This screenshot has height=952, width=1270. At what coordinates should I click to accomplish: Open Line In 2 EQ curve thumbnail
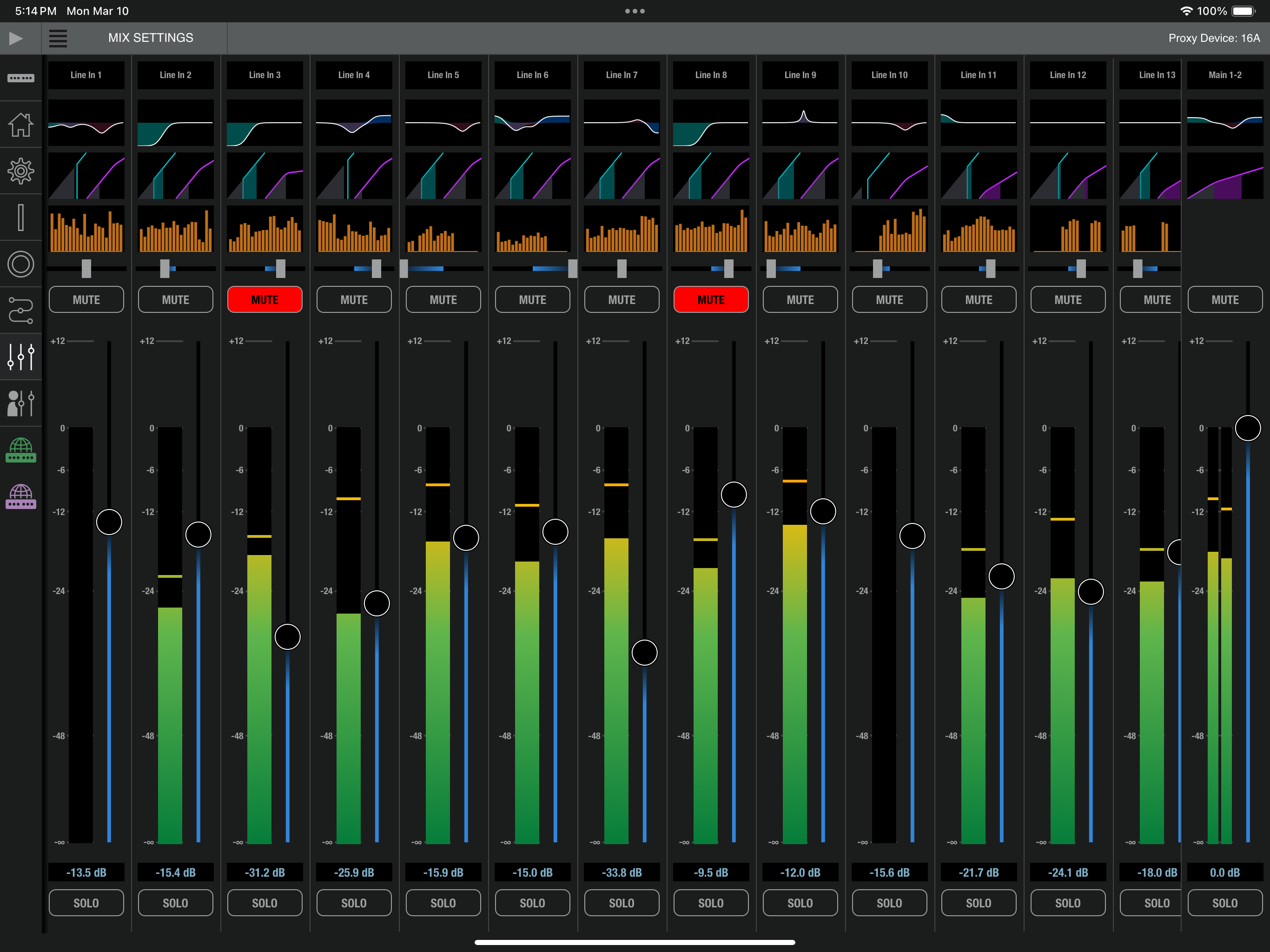(x=176, y=122)
